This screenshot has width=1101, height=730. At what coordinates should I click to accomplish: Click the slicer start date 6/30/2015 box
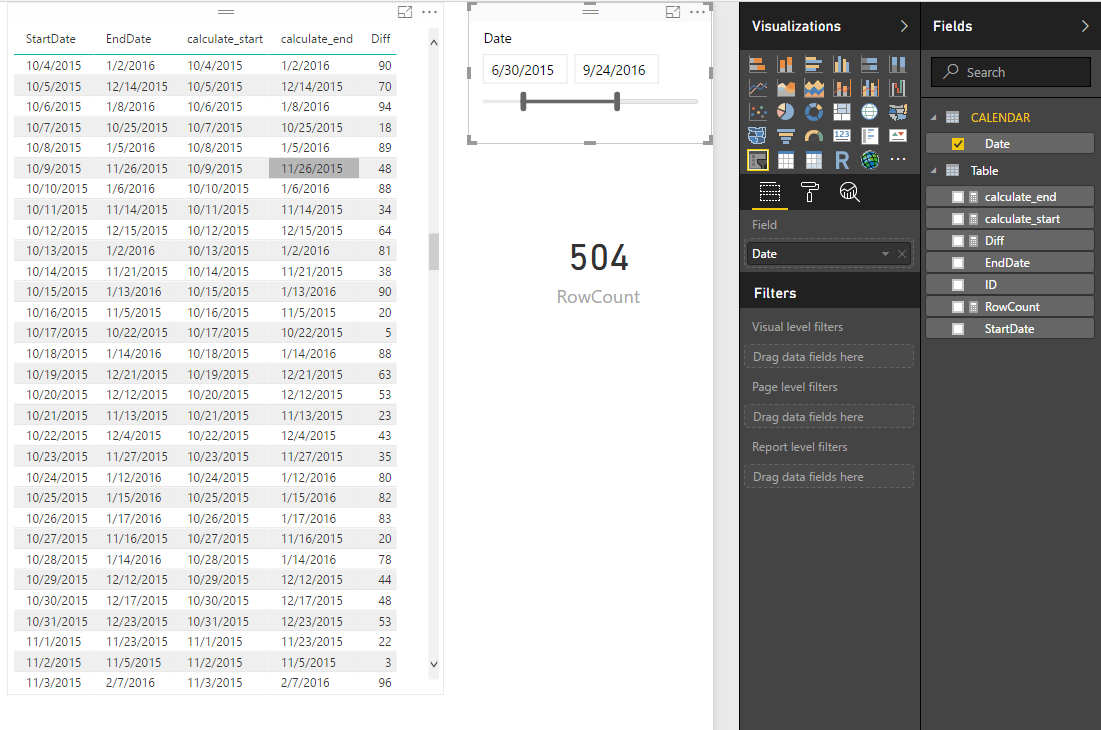[525, 70]
